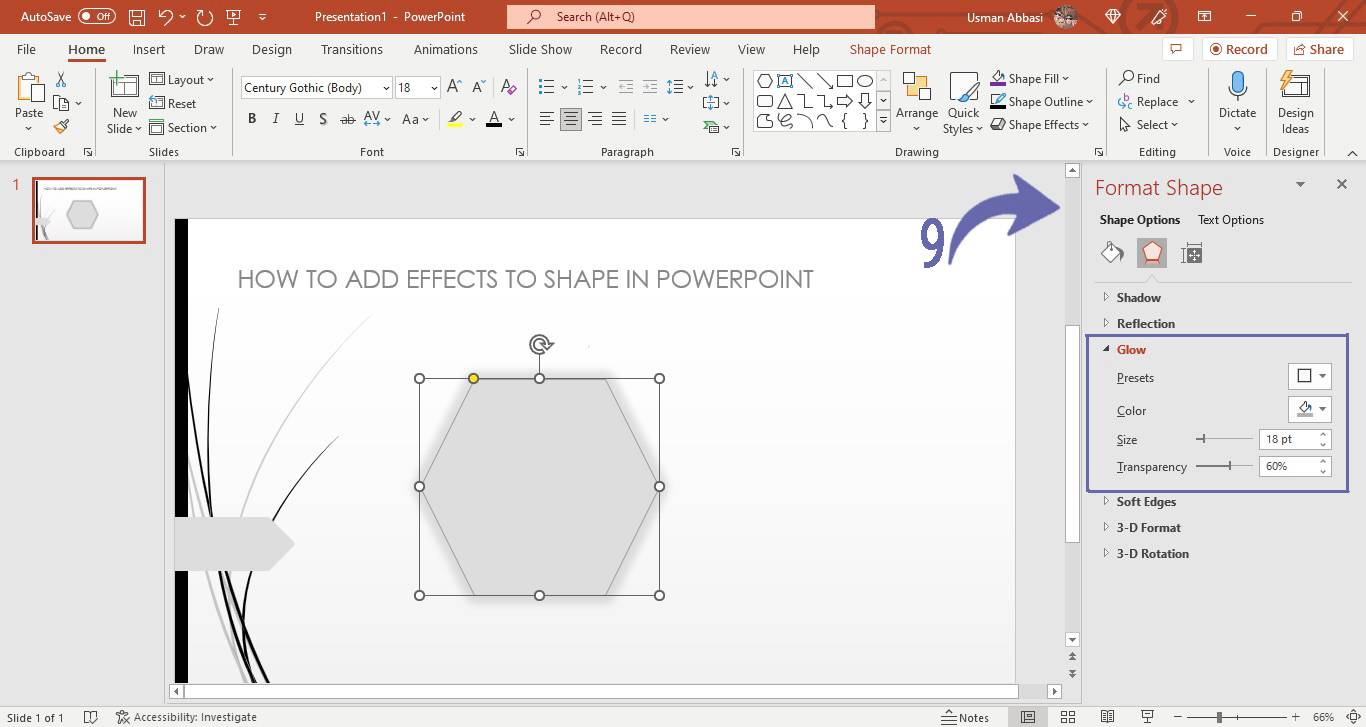The width and height of the screenshot is (1366, 727).
Task: Open the font size dropdown
Action: [434, 88]
